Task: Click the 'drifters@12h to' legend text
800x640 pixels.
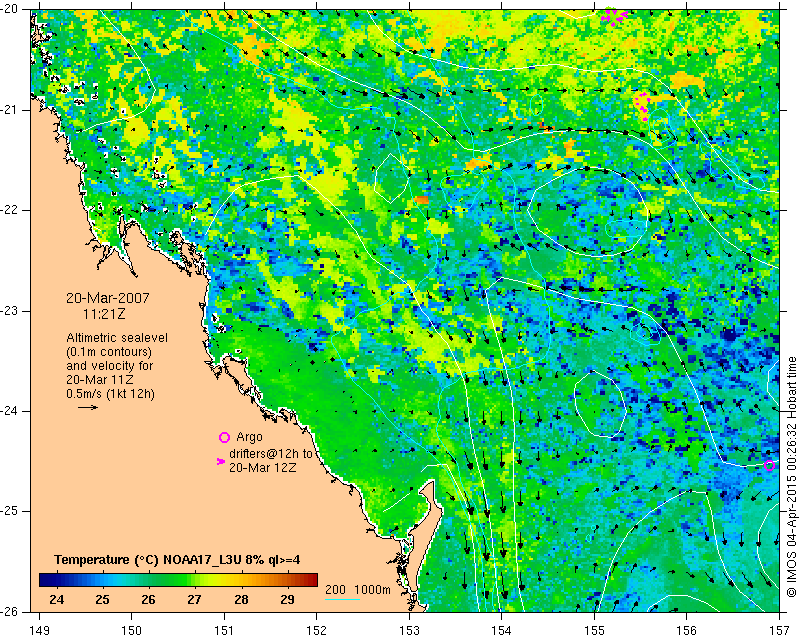Action: pyautogui.click(x=270, y=454)
